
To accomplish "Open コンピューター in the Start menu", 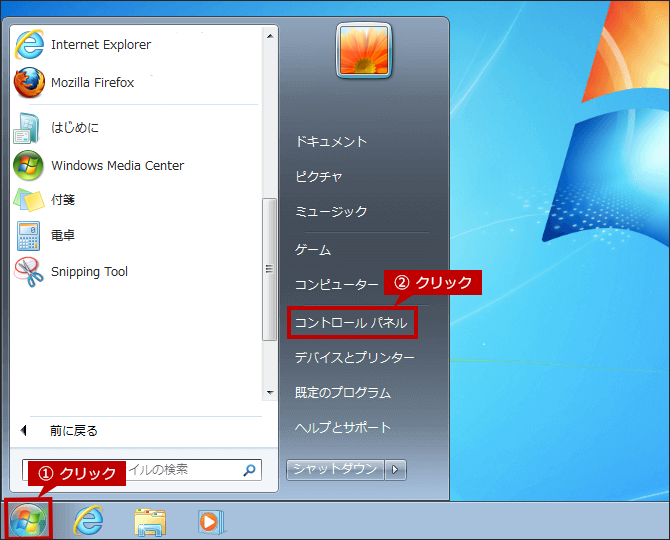I will (337, 284).
